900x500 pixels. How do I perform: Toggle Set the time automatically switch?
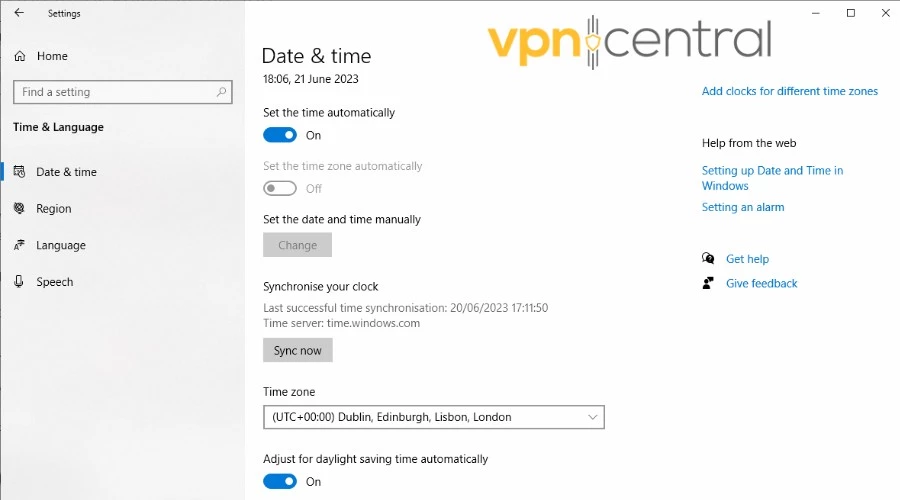[280, 135]
